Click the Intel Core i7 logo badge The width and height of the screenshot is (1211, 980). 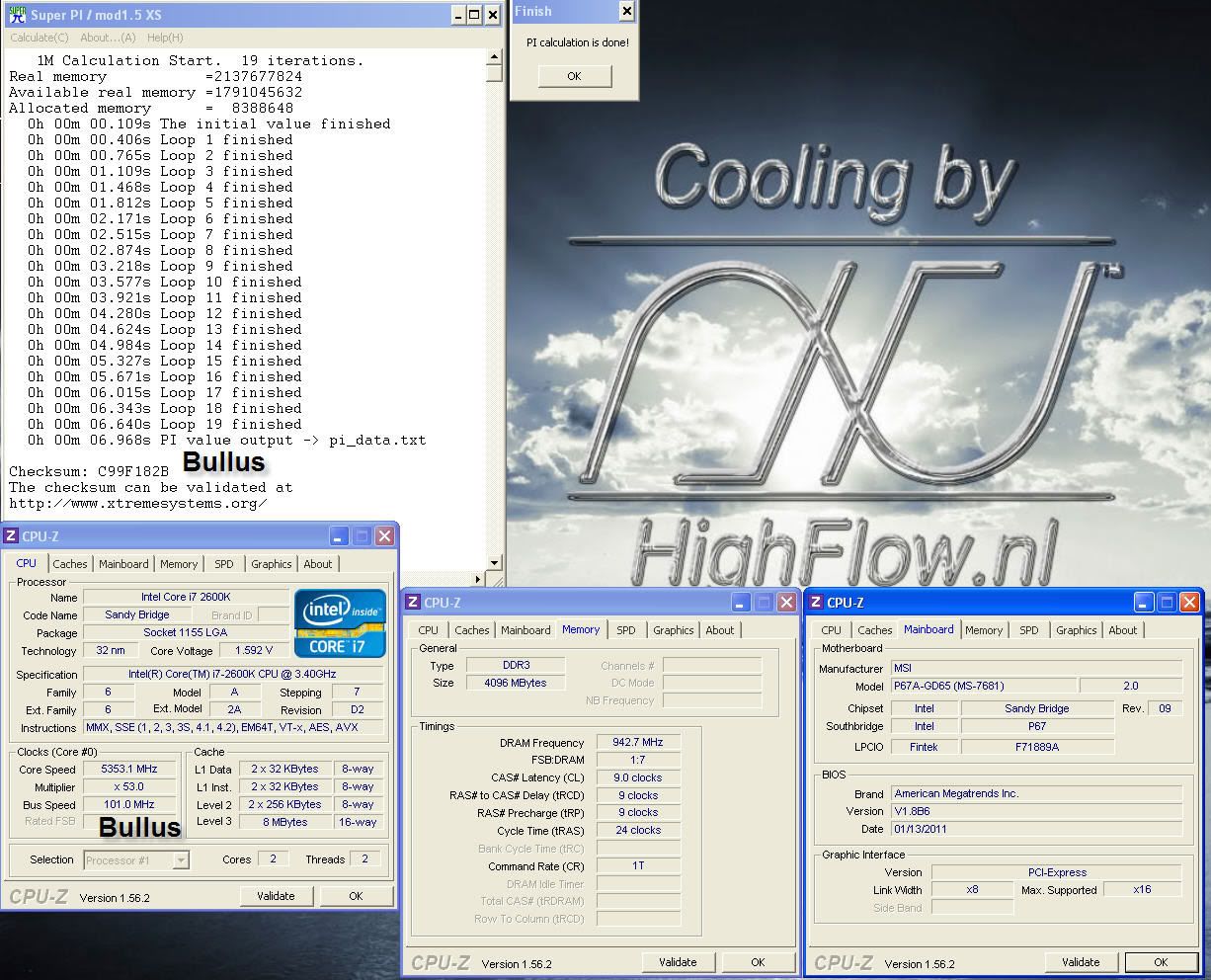pos(340,623)
